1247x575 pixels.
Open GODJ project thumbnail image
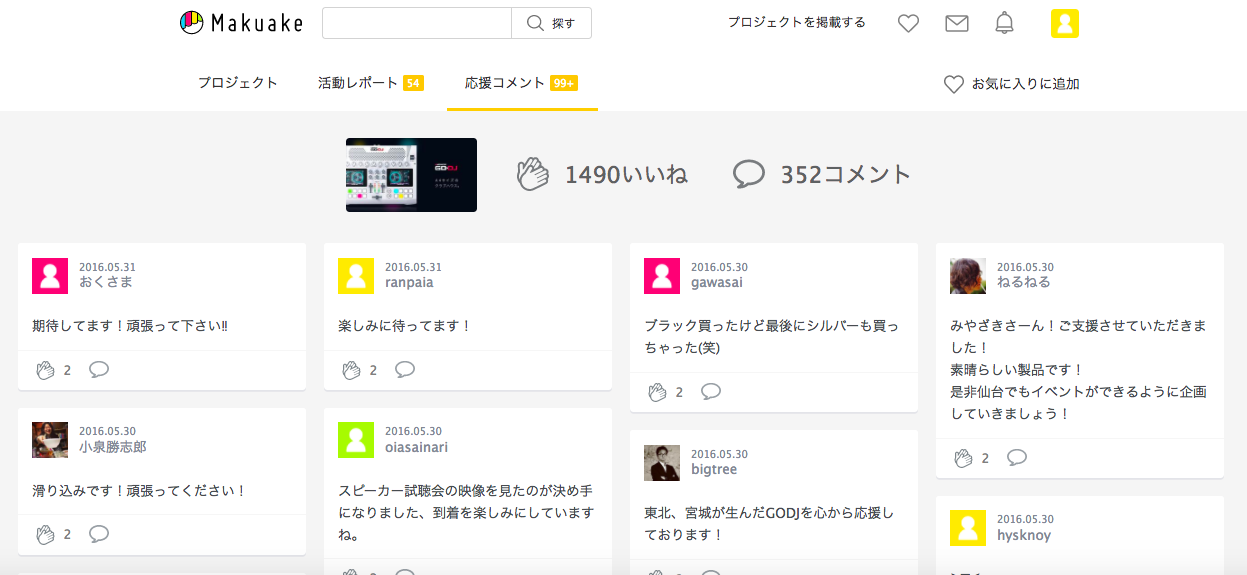(411, 175)
